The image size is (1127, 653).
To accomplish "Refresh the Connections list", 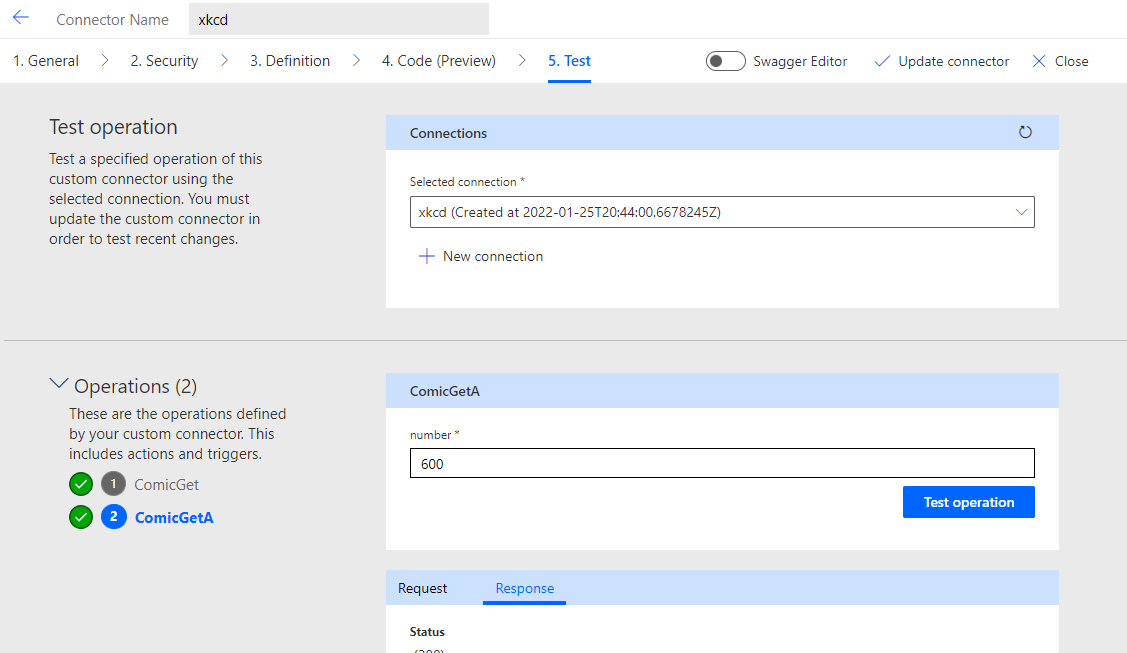I will tap(1025, 132).
